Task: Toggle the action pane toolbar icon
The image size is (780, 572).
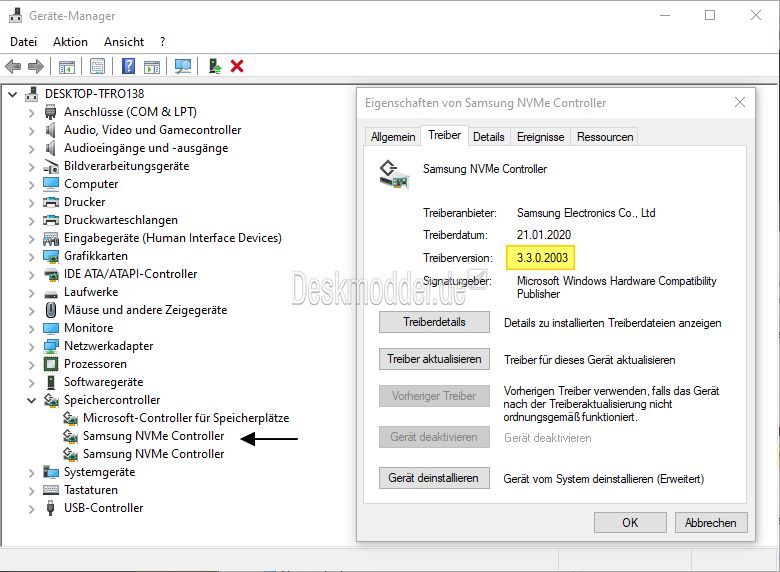Action: pos(152,66)
